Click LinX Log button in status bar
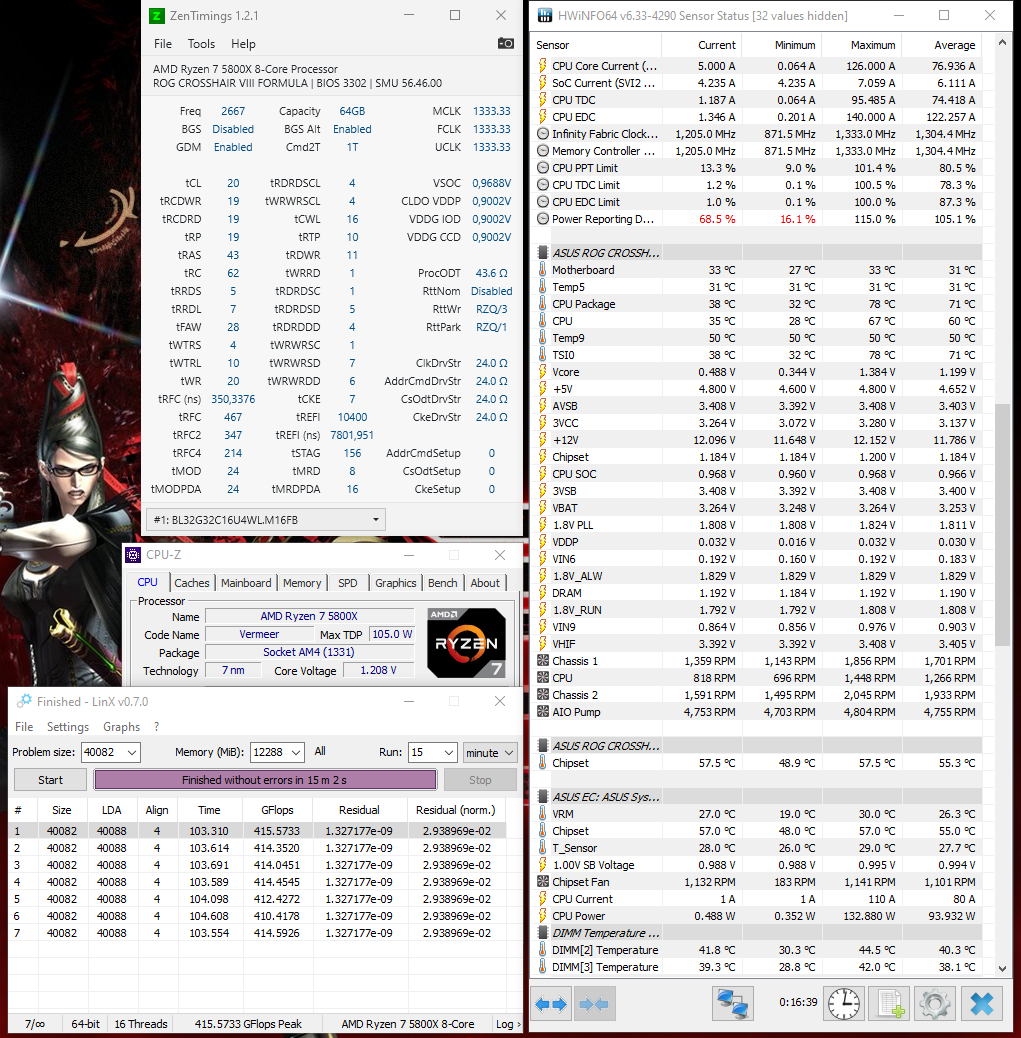 coord(508,1023)
